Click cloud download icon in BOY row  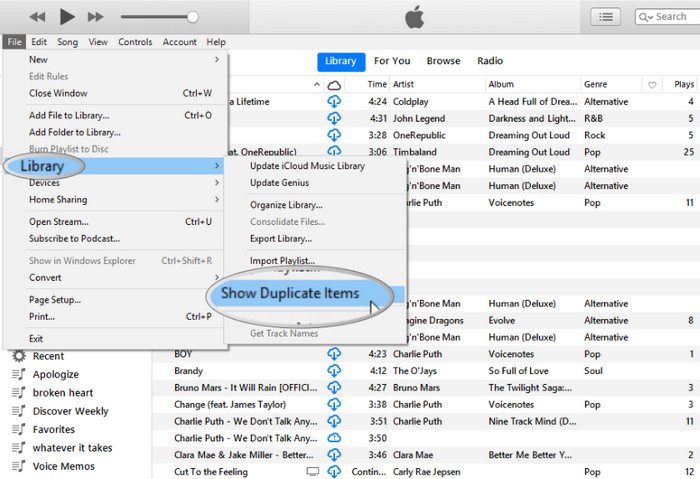tap(334, 354)
